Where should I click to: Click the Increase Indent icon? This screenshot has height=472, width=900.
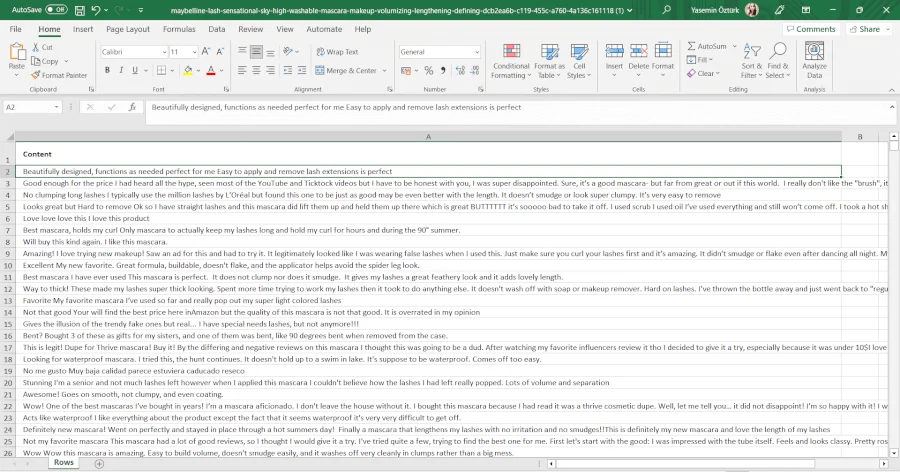[302, 70]
